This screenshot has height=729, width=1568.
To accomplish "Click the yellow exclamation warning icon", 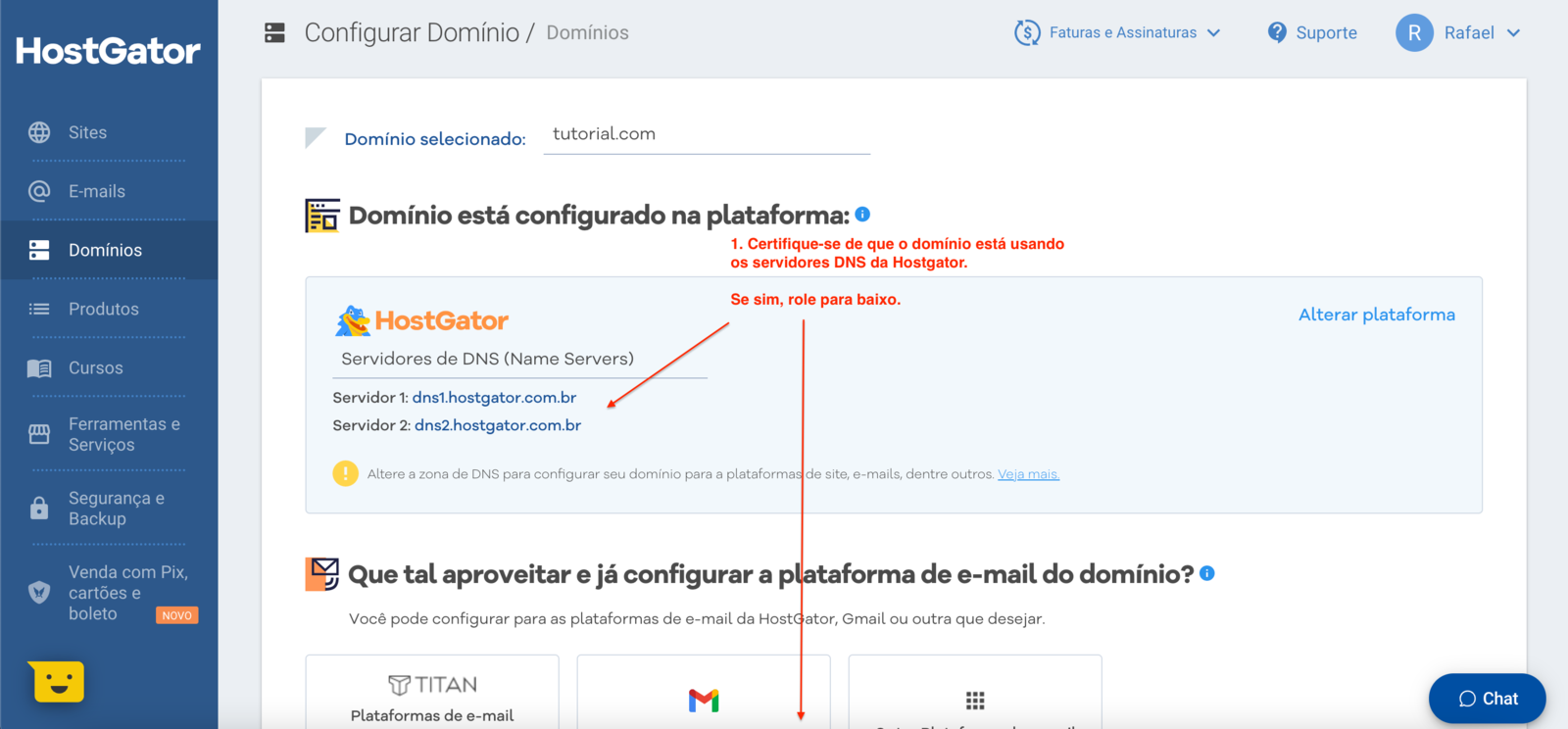I will pos(345,473).
